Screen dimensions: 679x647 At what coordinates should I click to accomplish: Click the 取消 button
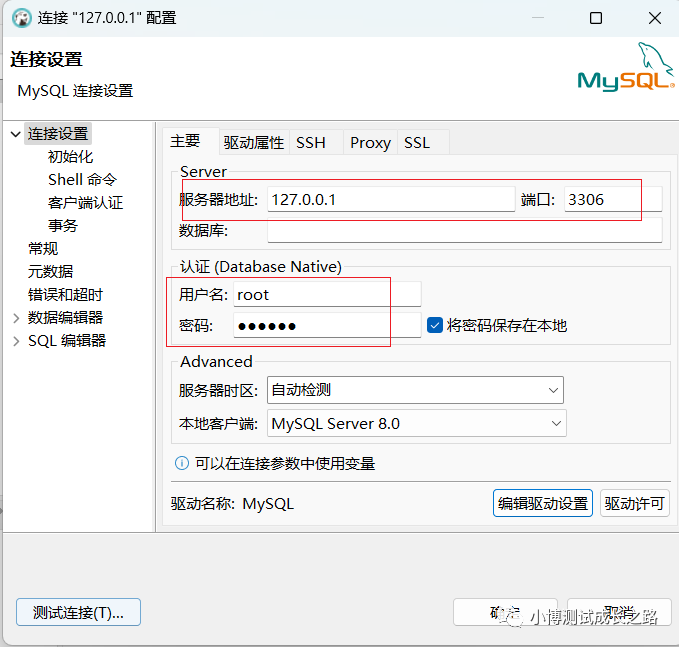click(619, 612)
